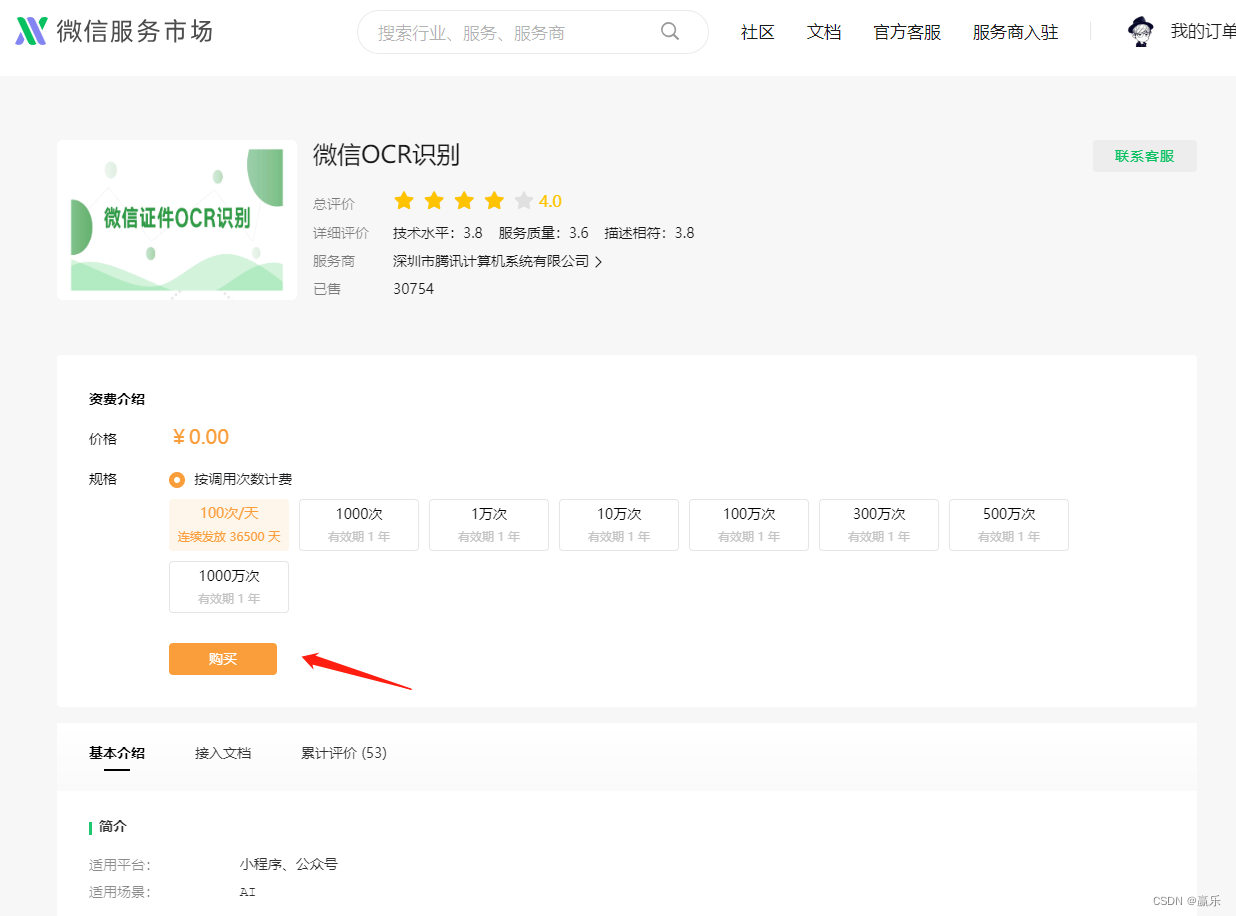This screenshot has width=1236, height=916.
Task: Click the WeChat Service Market logo icon
Action: pyautogui.click(x=31, y=31)
